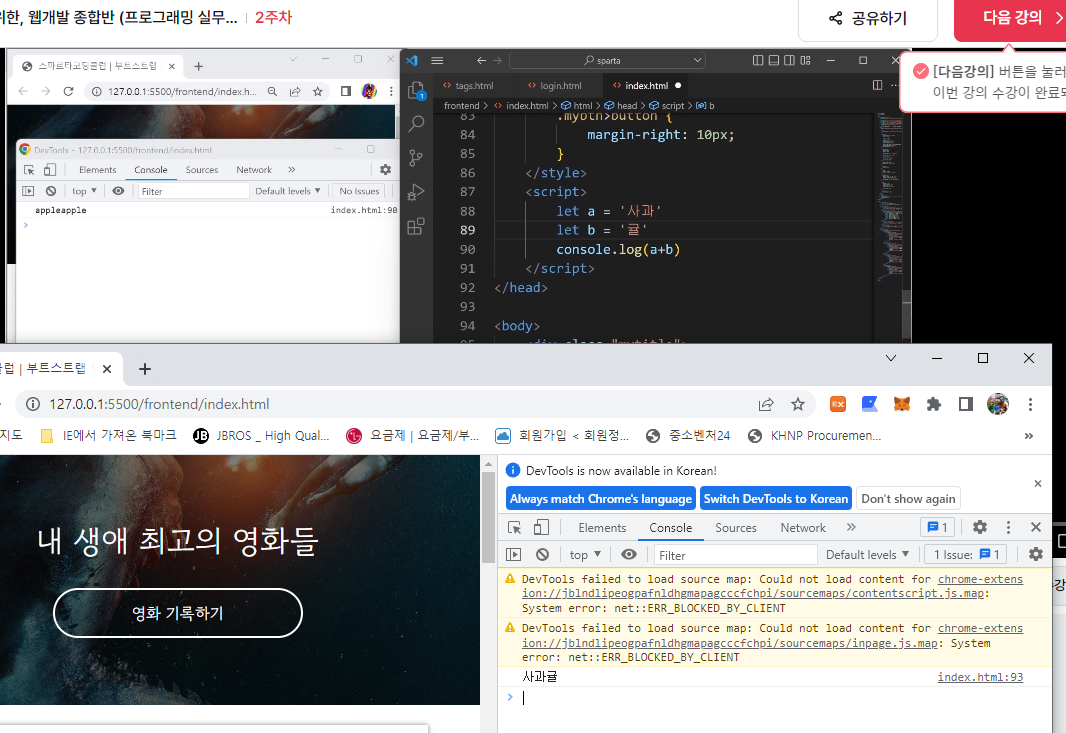Screen dimensions: 1066x733
Task: Click the 영화 기록하기 button
Action: (177, 613)
